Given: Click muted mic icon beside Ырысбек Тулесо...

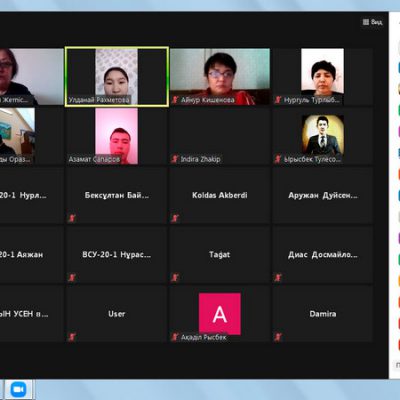Looking at the screenshot, I should point(278,159).
